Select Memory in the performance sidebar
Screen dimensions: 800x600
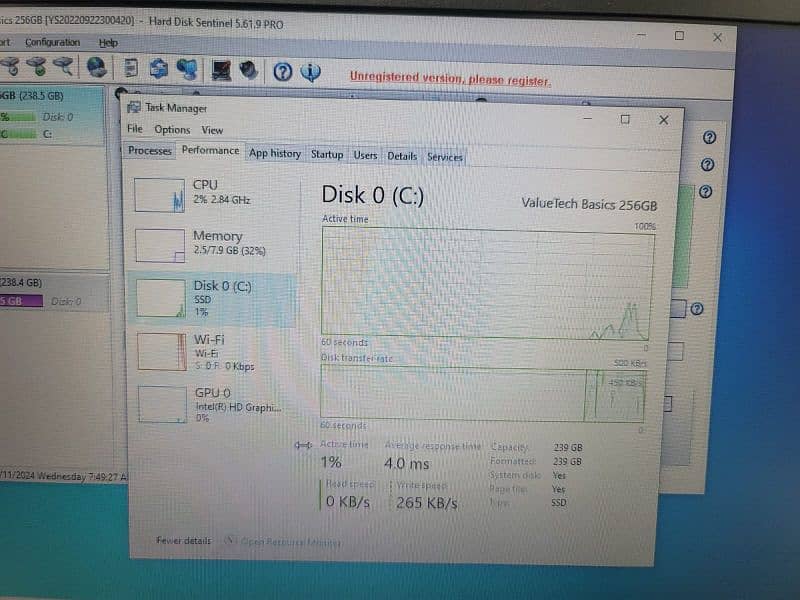217,241
